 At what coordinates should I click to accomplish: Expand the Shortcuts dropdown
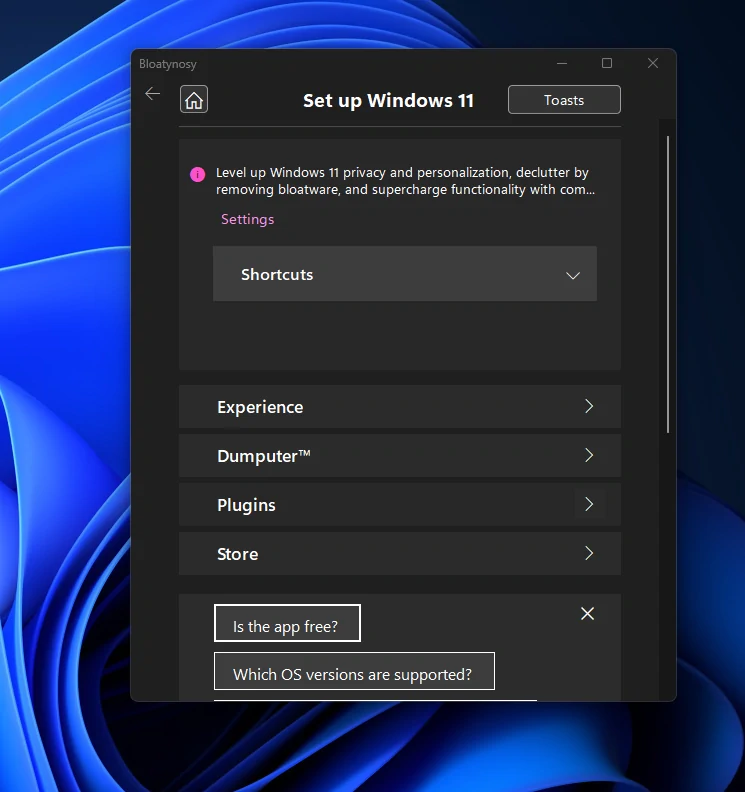(x=572, y=275)
